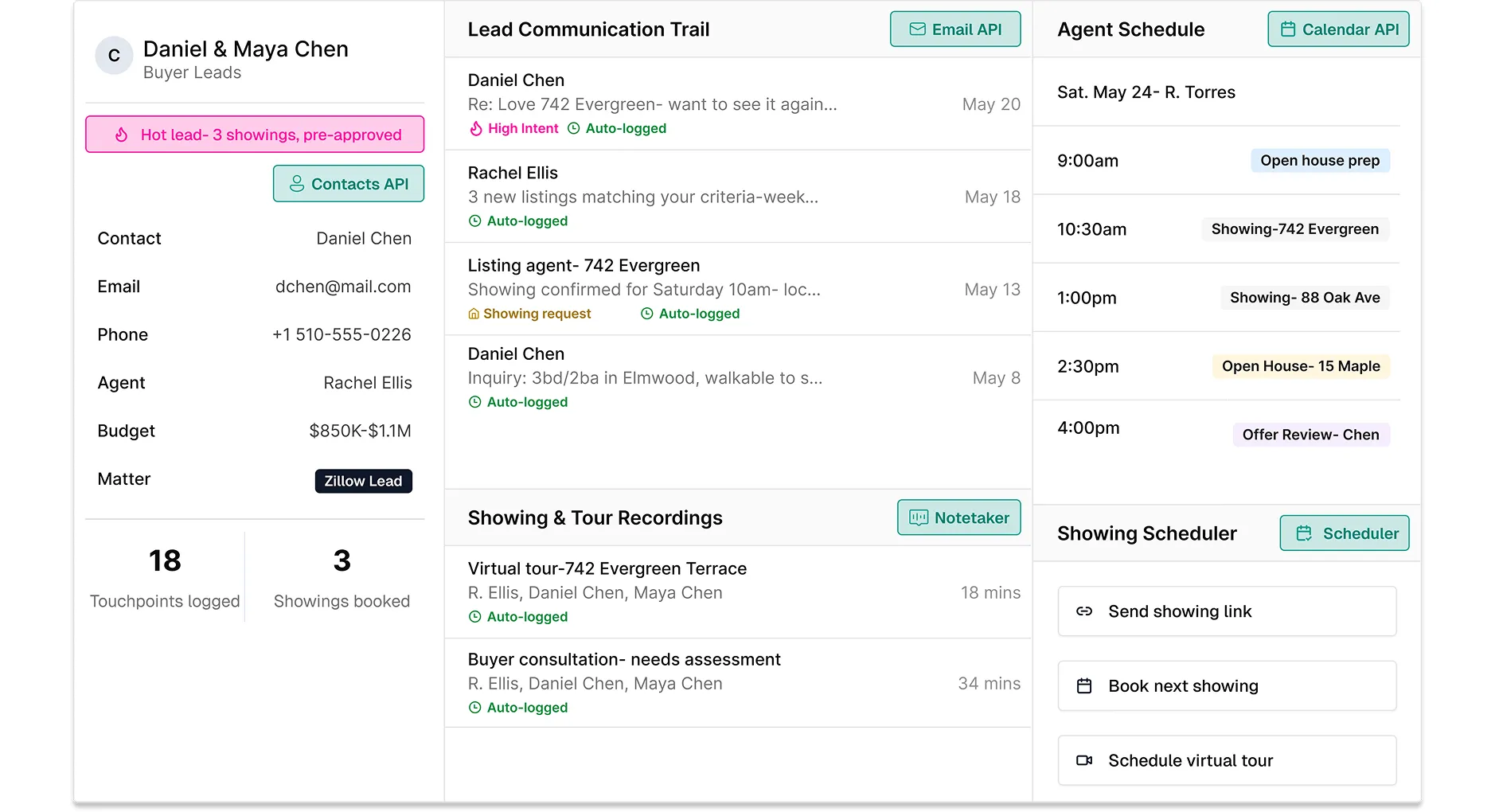Click flame icon beside High Intent tag
Viewport: 1495px width, 812px height.
click(476, 128)
